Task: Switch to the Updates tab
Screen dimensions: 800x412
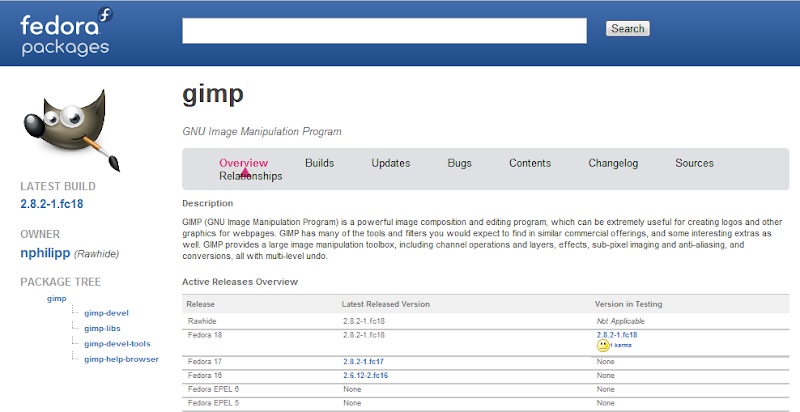Action: coord(391,163)
